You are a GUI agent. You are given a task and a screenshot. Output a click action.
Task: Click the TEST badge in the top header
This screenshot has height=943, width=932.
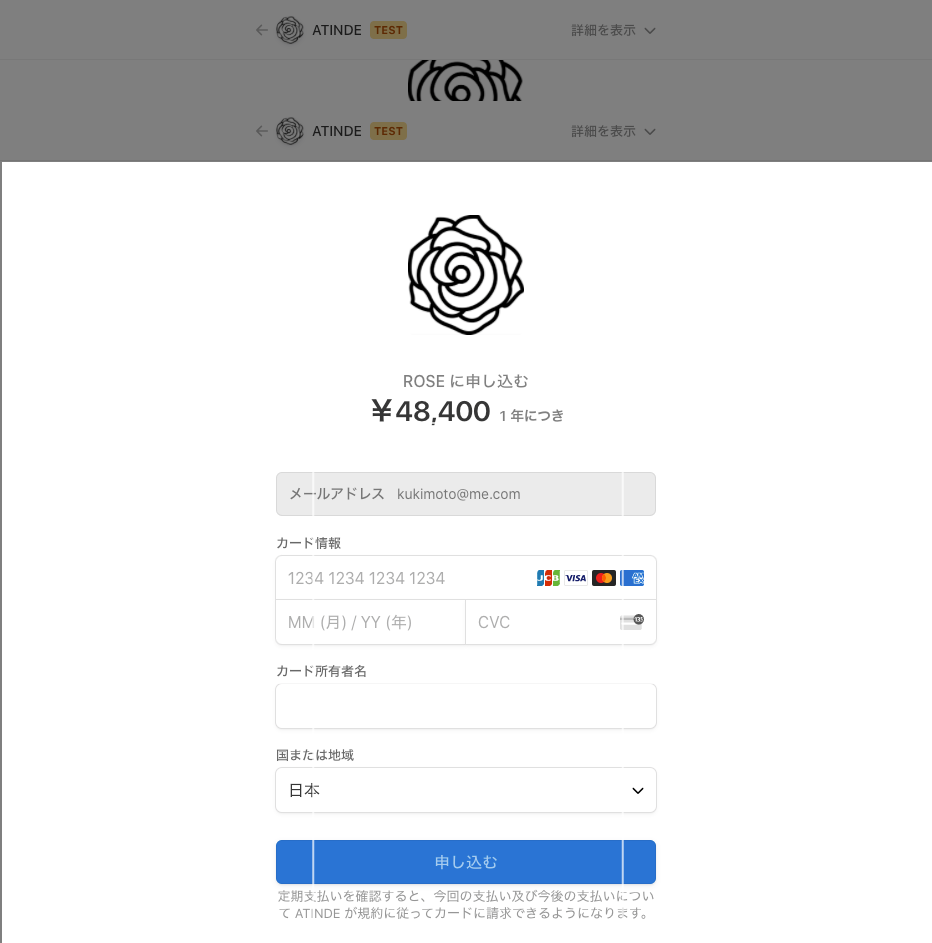tap(388, 30)
